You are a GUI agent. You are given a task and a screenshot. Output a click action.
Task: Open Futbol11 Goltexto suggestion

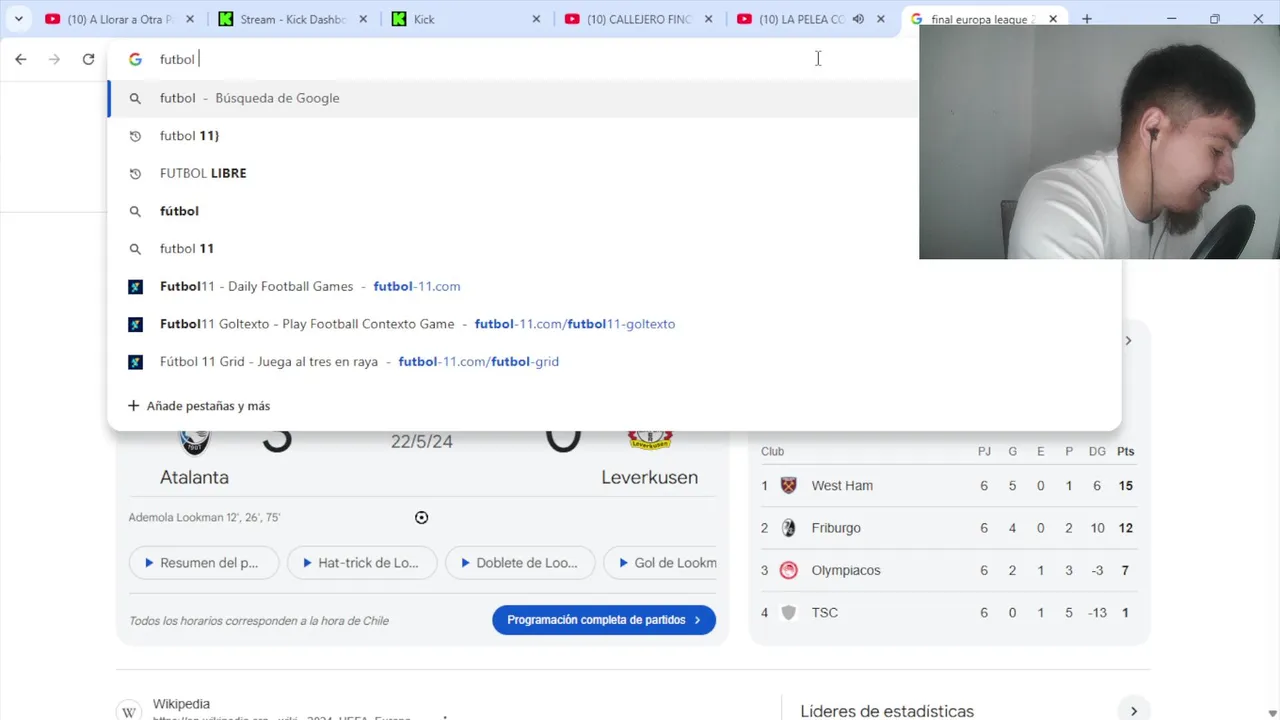[614, 324]
